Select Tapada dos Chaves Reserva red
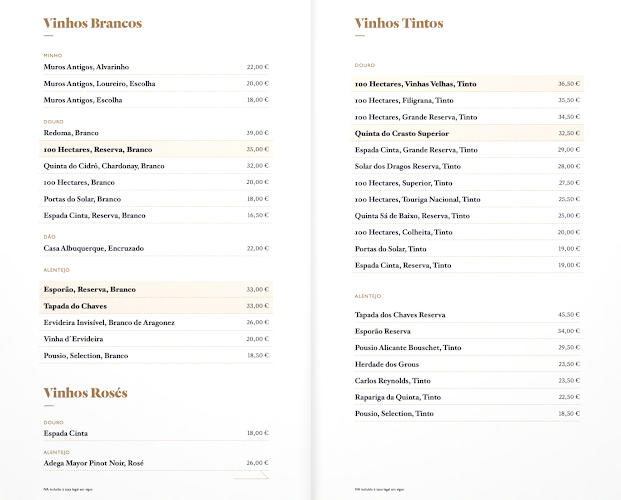The height and width of the screenshot is (500, 621). tap(400, 315)
